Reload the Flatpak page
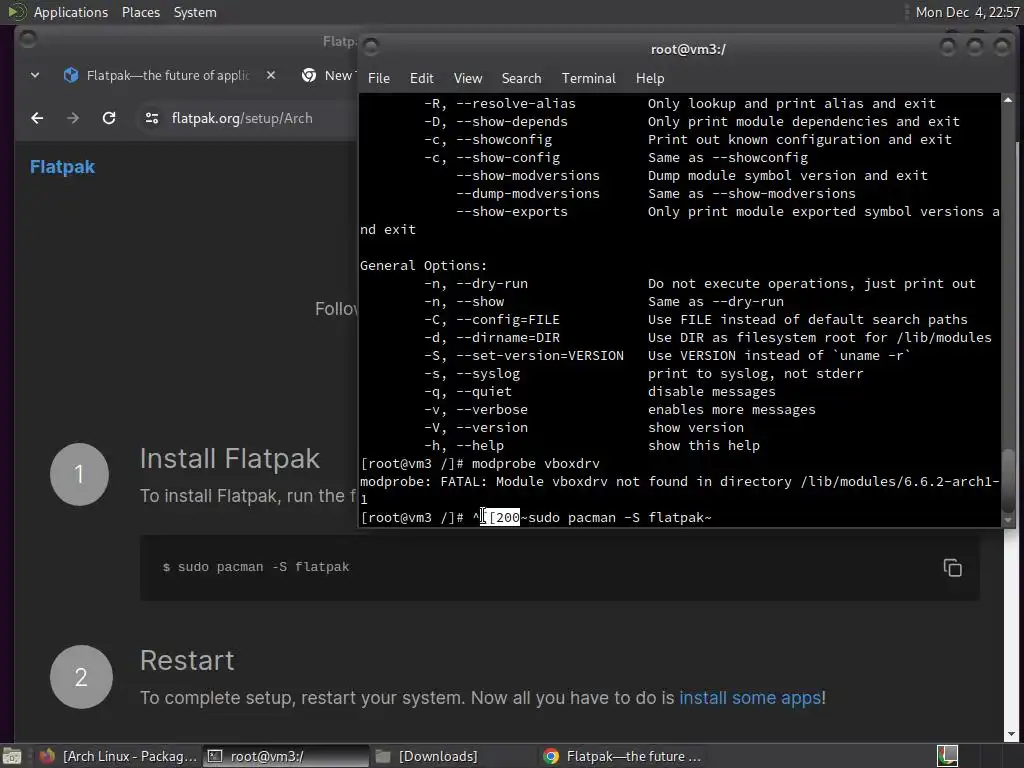 (x=109, y=118)
